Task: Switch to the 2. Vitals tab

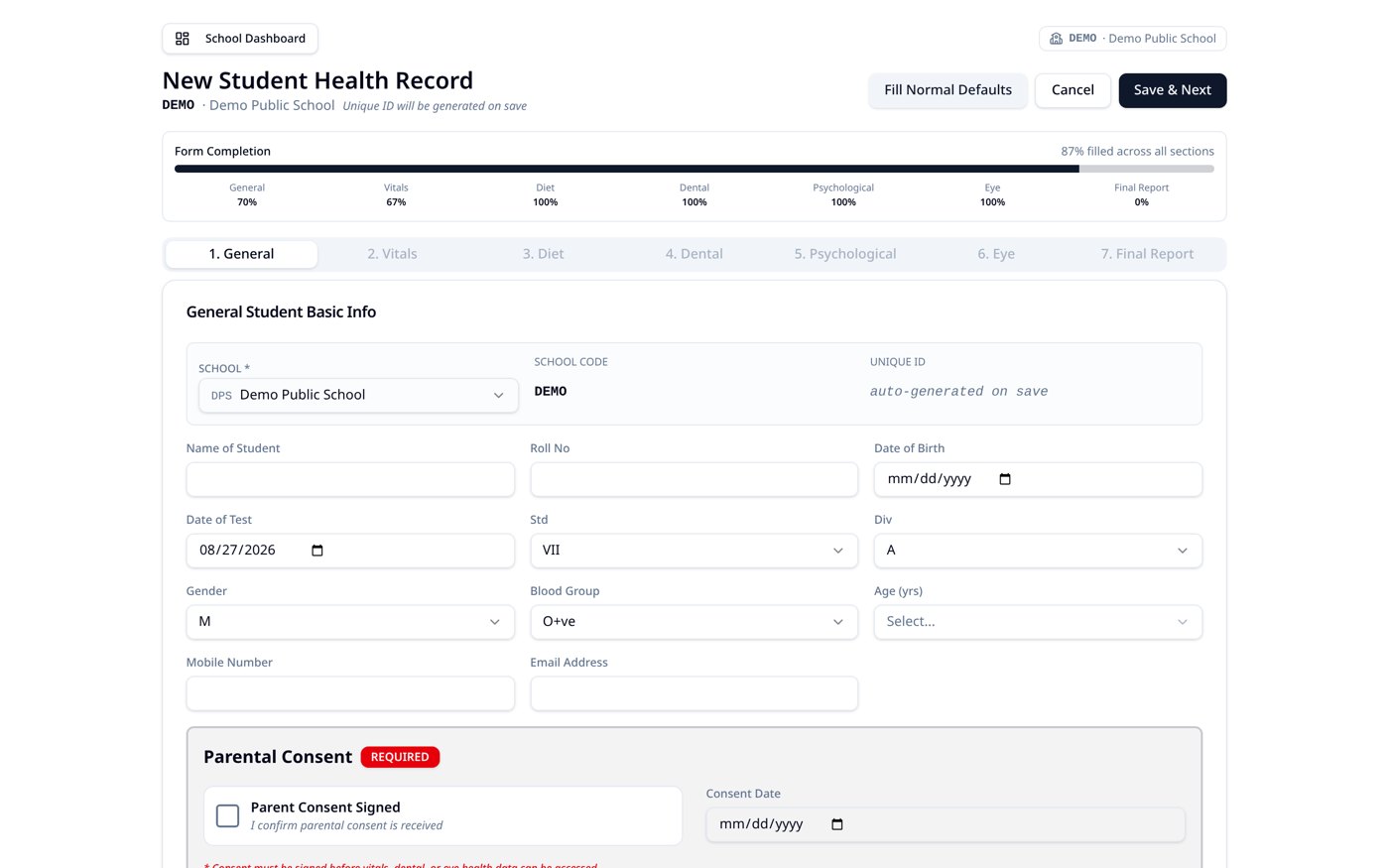Action: click(392, 254)
